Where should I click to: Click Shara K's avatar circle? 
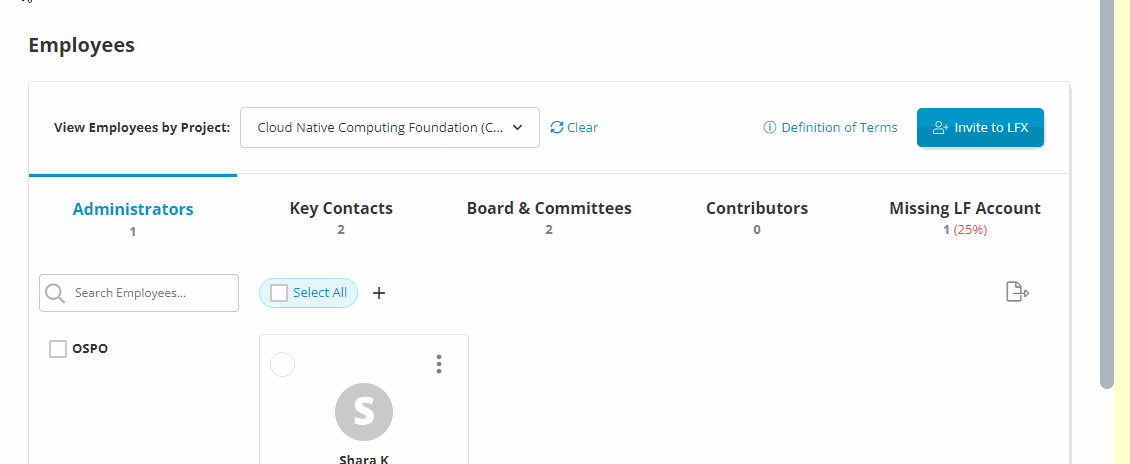click(364, 412)
